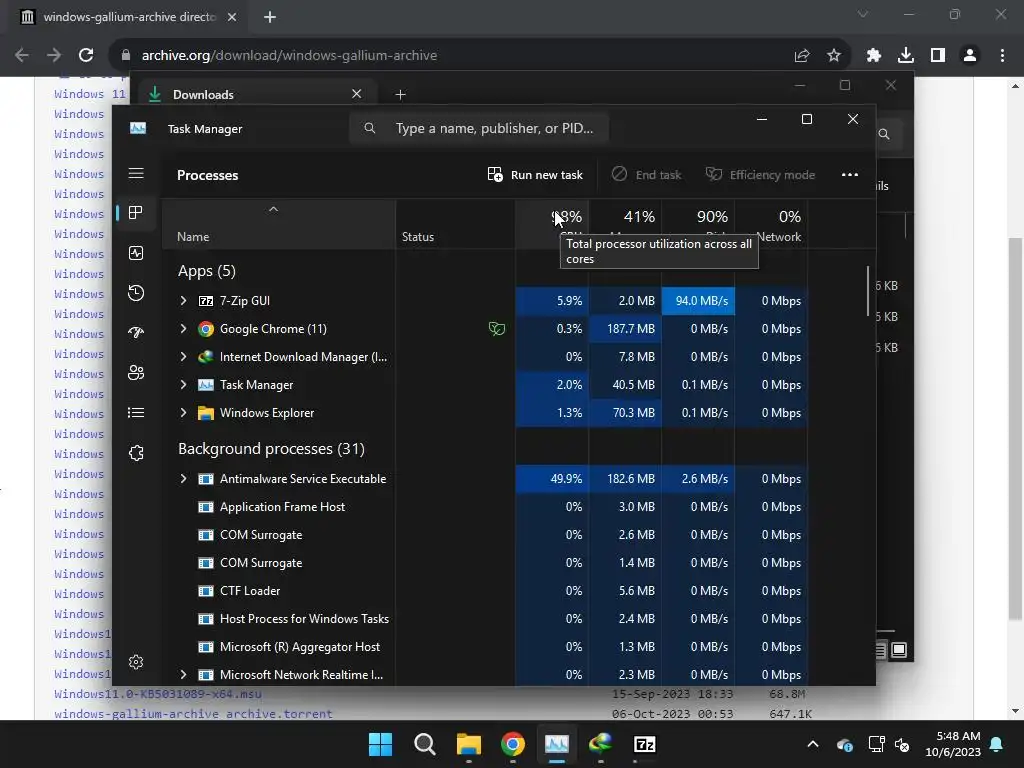The height and width of the screenshot is (768, 1024).
Task: Open Users page icon in sidebar
Action: pyautogui.click(x=136, y=373)
